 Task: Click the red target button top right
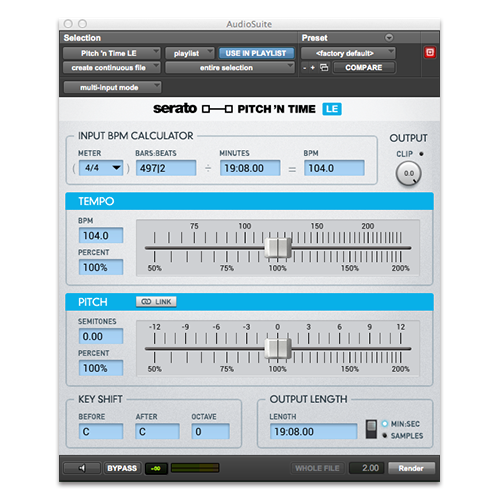tap(430, 53)
